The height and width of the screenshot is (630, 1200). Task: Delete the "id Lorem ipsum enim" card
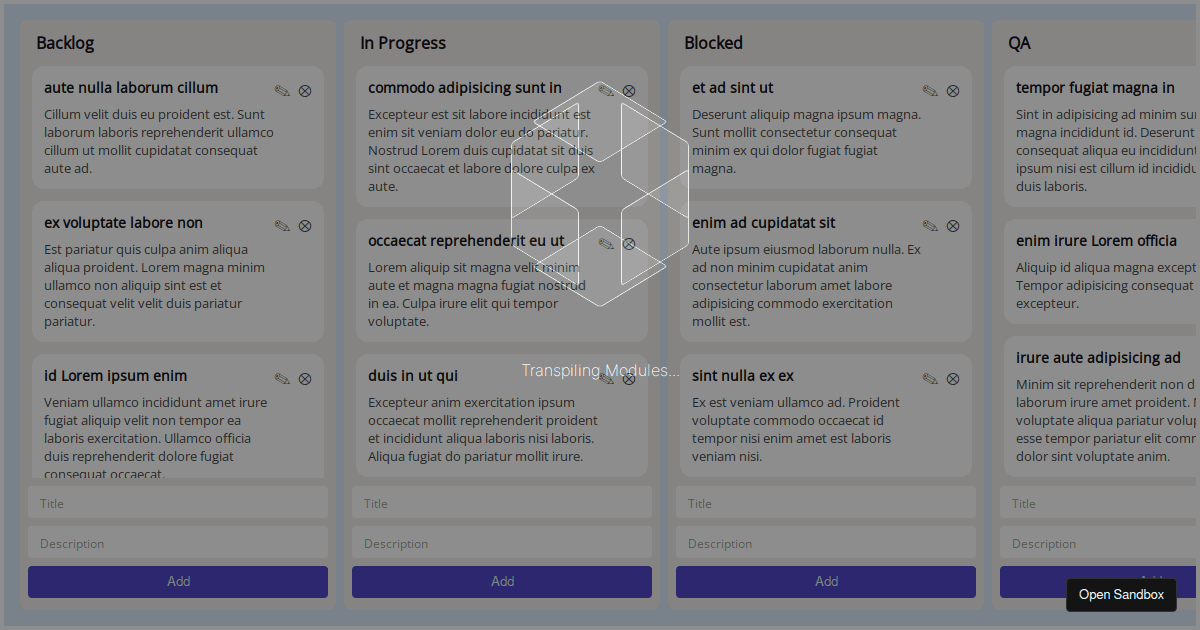point(305,378)
